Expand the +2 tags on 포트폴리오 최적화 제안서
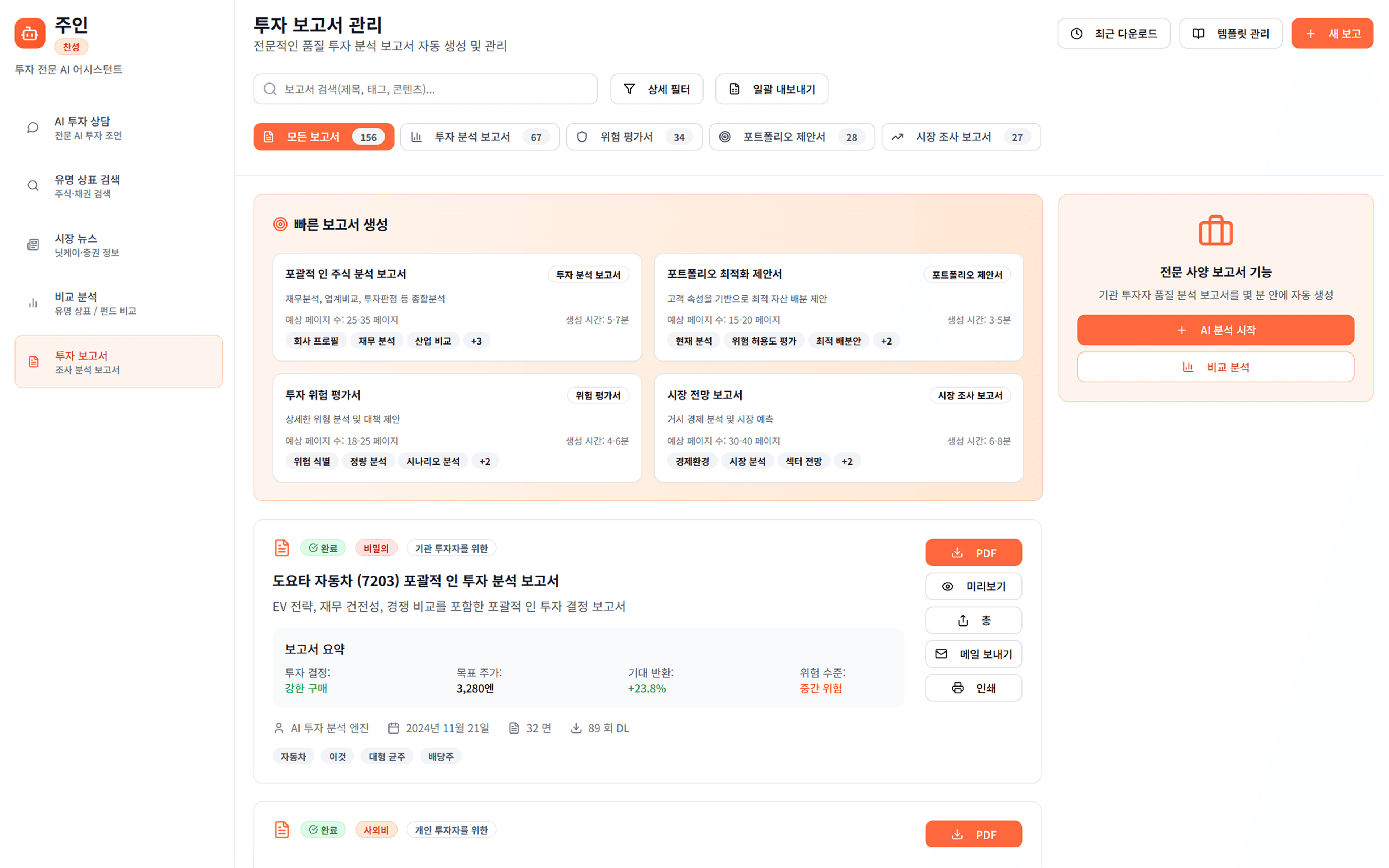The image size is (1389, 868). coord(886,340)
